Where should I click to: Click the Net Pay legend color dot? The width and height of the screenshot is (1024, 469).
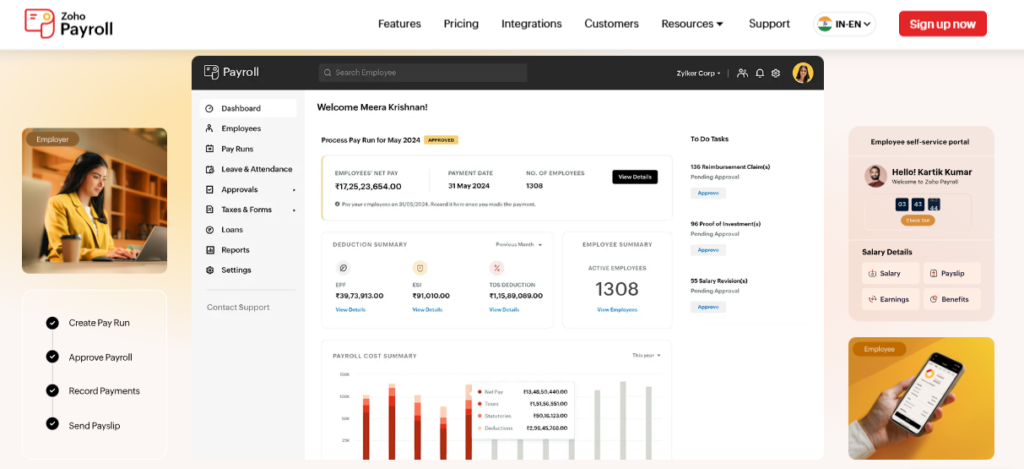(480, 392)
